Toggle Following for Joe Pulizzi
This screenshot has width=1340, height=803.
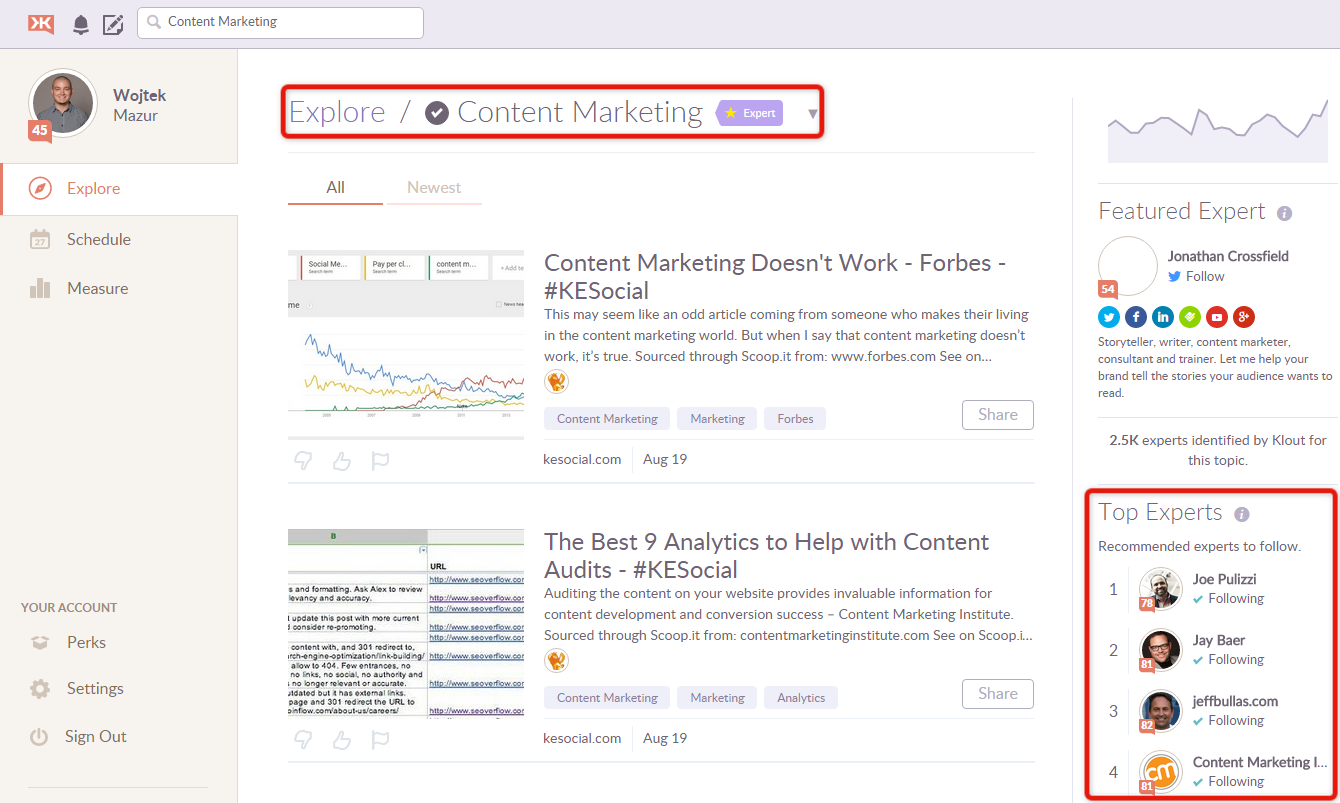pos(1228,598)
